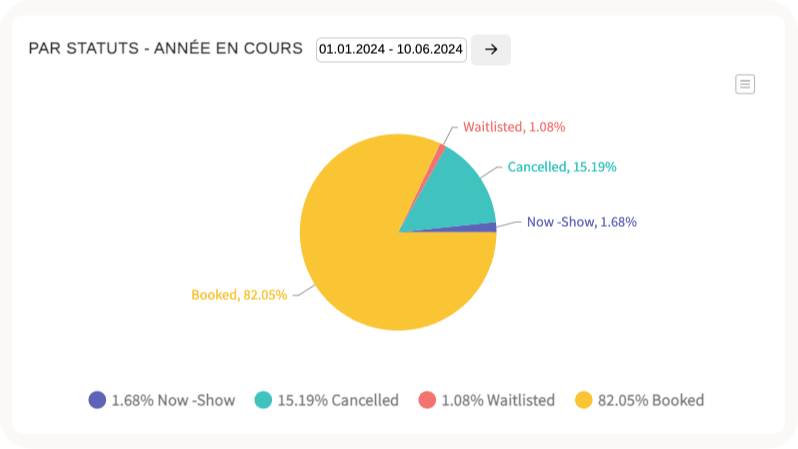Click the "PAR STATUTS - ANNÉE EN COURS" title
798x449 pixels.
coord(165,48)
